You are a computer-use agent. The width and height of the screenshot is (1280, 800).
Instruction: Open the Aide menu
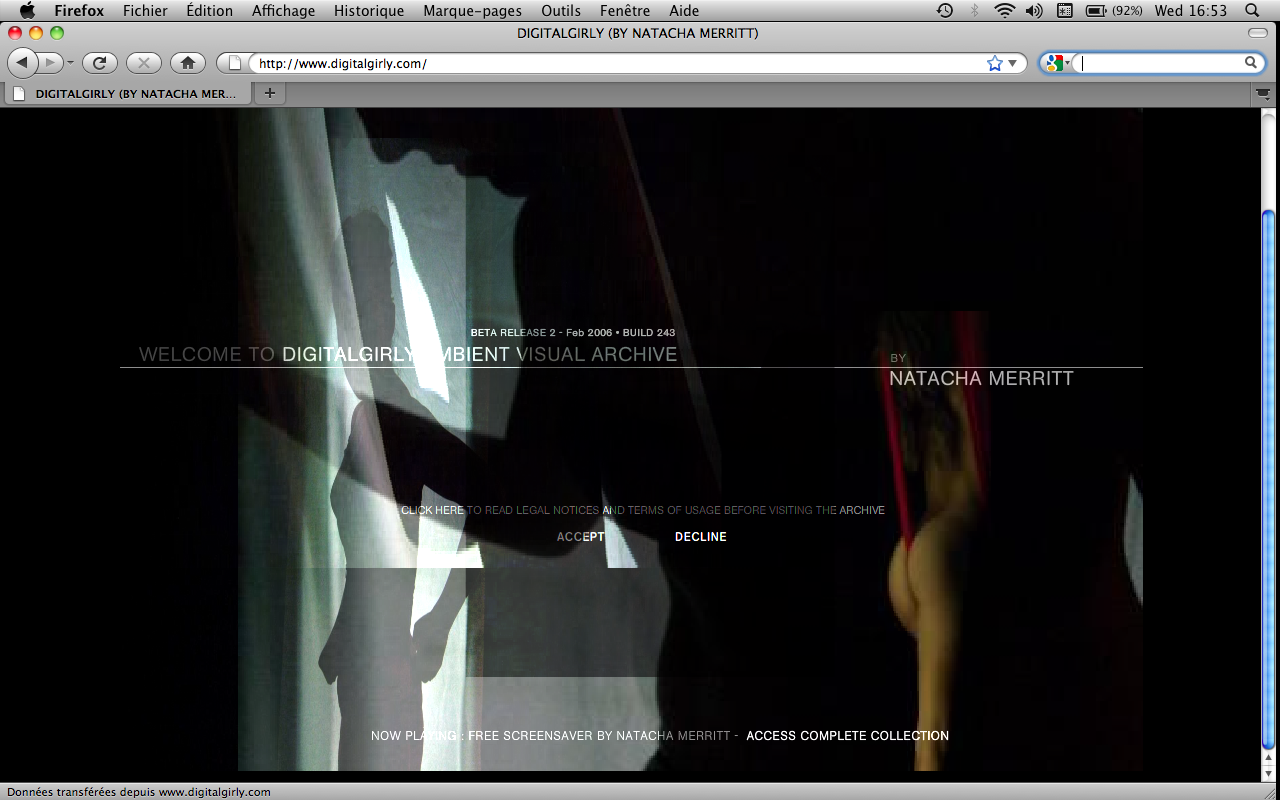[684, 11]
